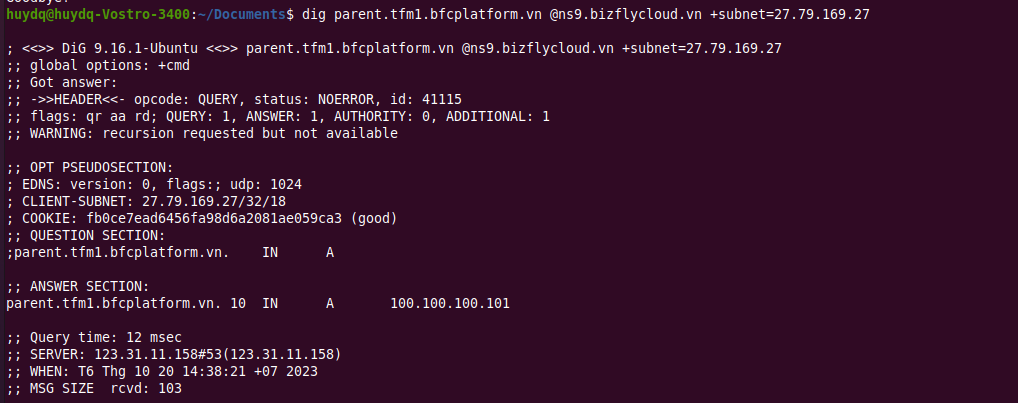This screenshot has width=1018, height=403.
Task: Click the Query time: 12 msec line
Action: (x=94, y=337)
